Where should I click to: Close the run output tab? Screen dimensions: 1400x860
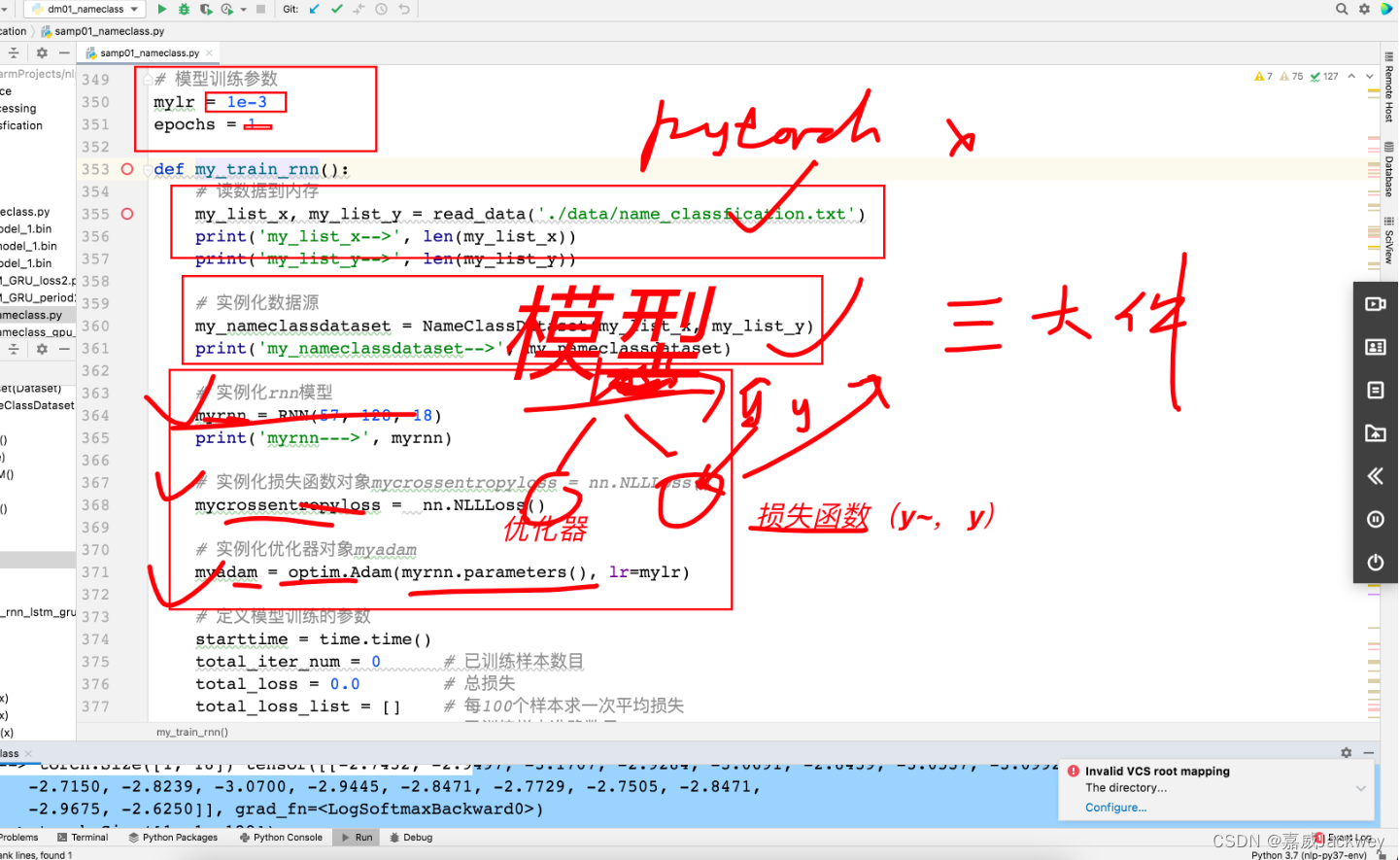[x=27, y=753]
